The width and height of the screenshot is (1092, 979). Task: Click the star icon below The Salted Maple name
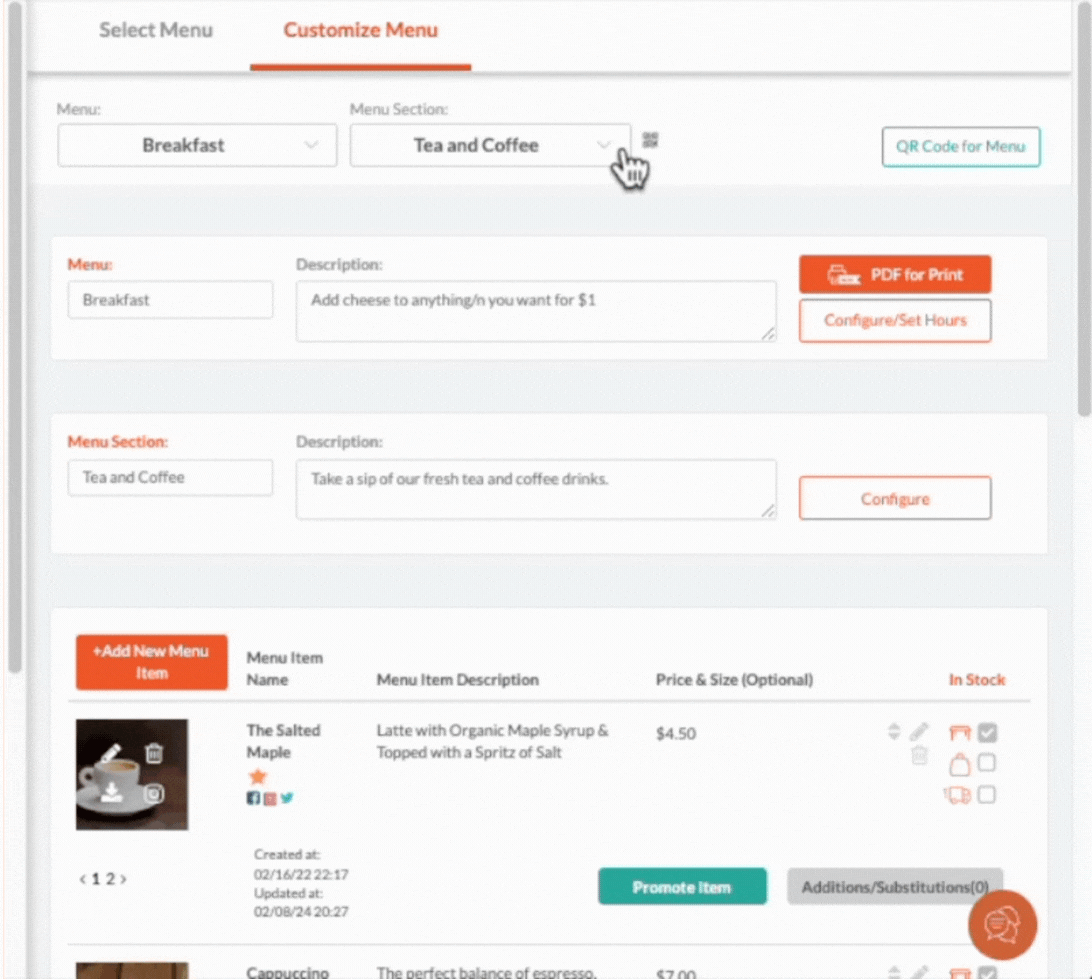pos(259,775)
